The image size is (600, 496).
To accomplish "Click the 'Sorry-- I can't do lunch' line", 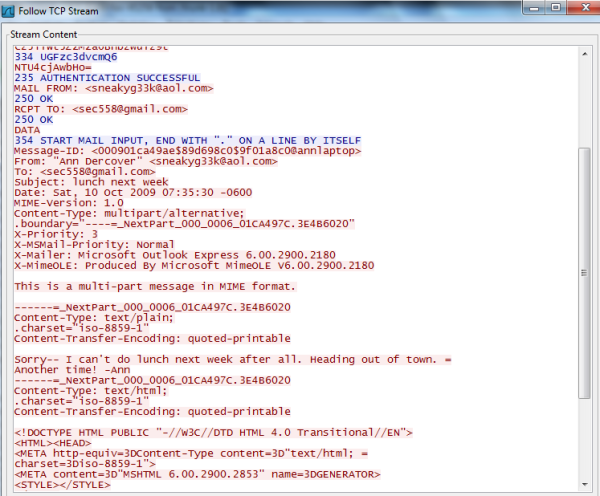I will click(233, 360).
